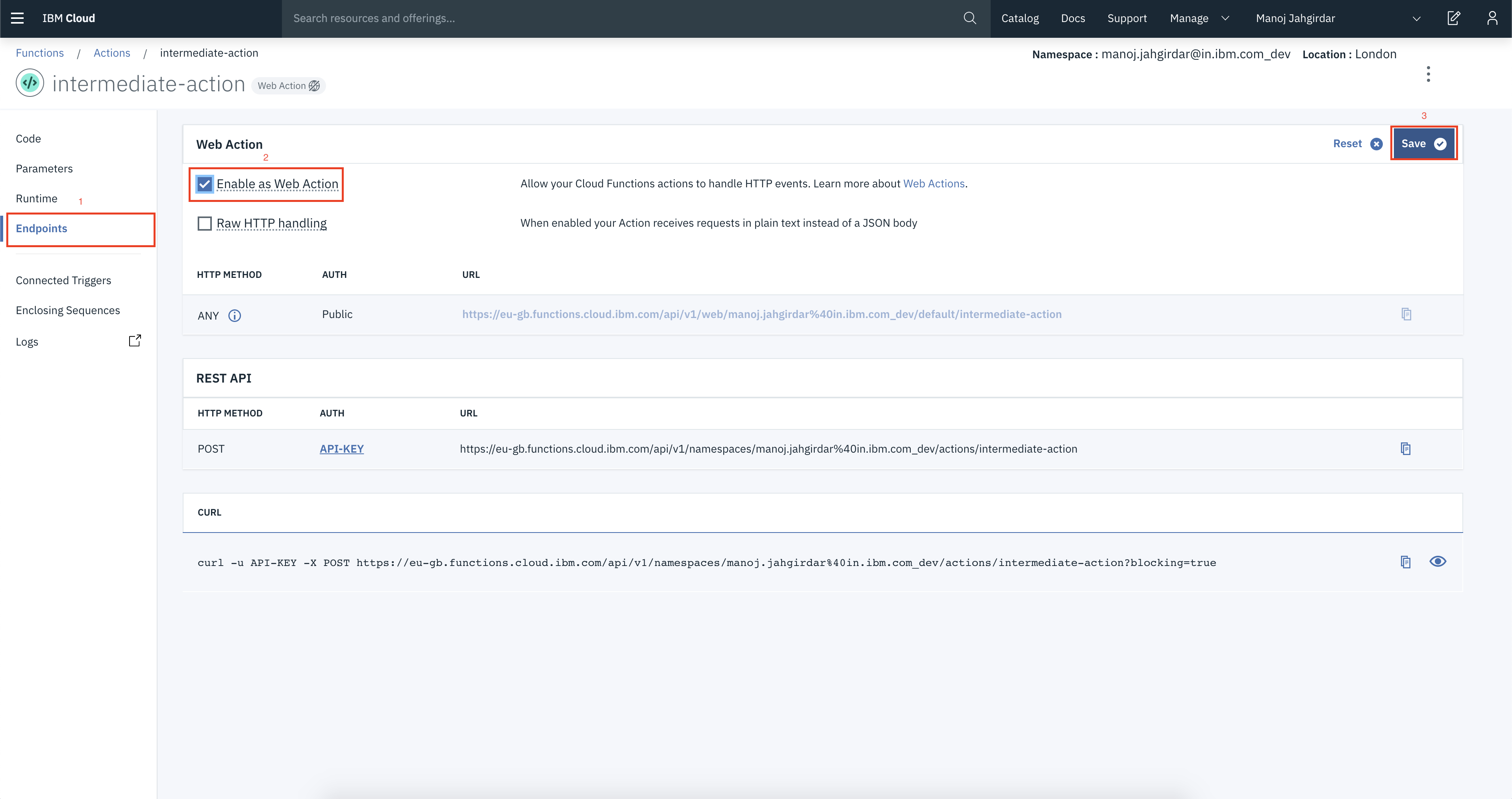
Task: Focus the search resources input field
Action: point(622,18)
